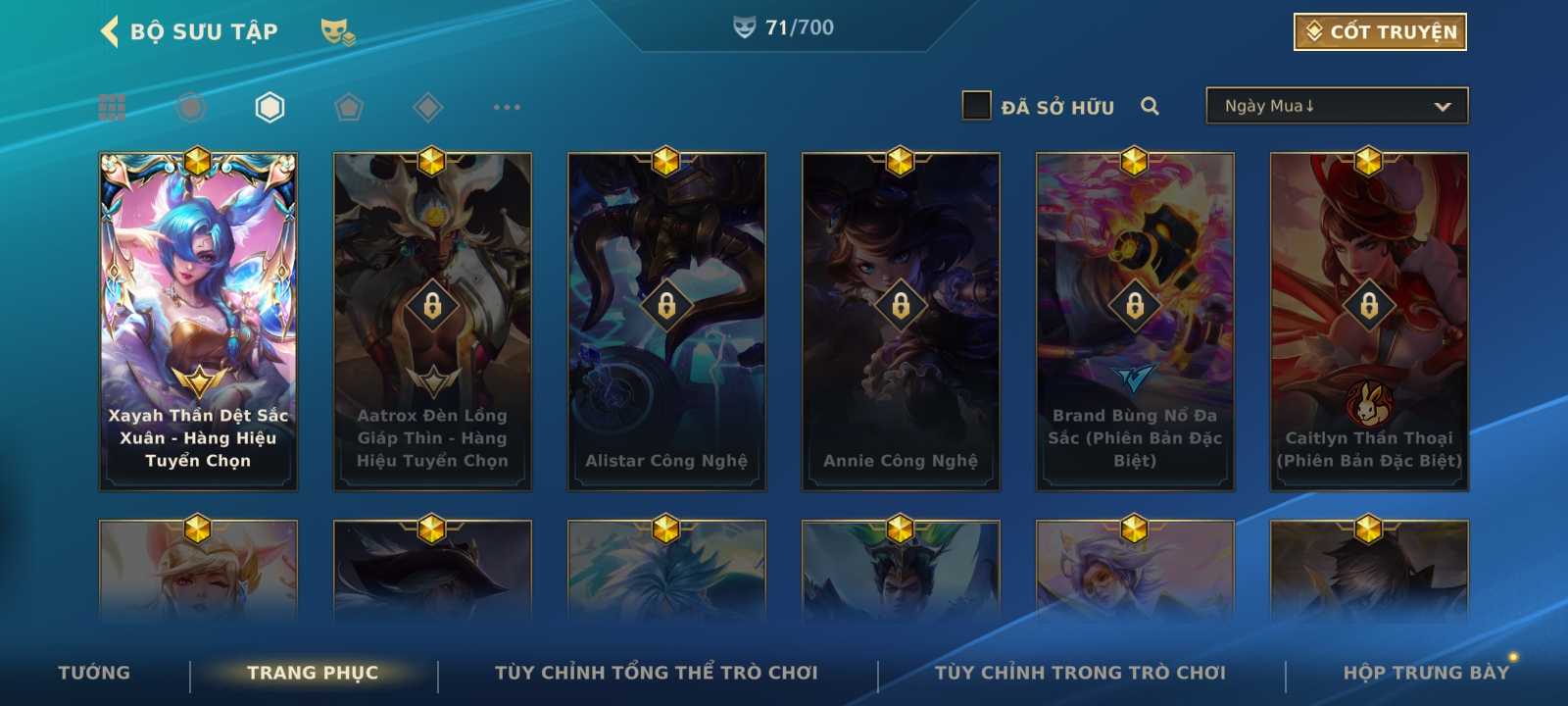The image size is (1568, 706).
Task: Select the grid all-rarities filter icon
Action: [x=112, y=107]
